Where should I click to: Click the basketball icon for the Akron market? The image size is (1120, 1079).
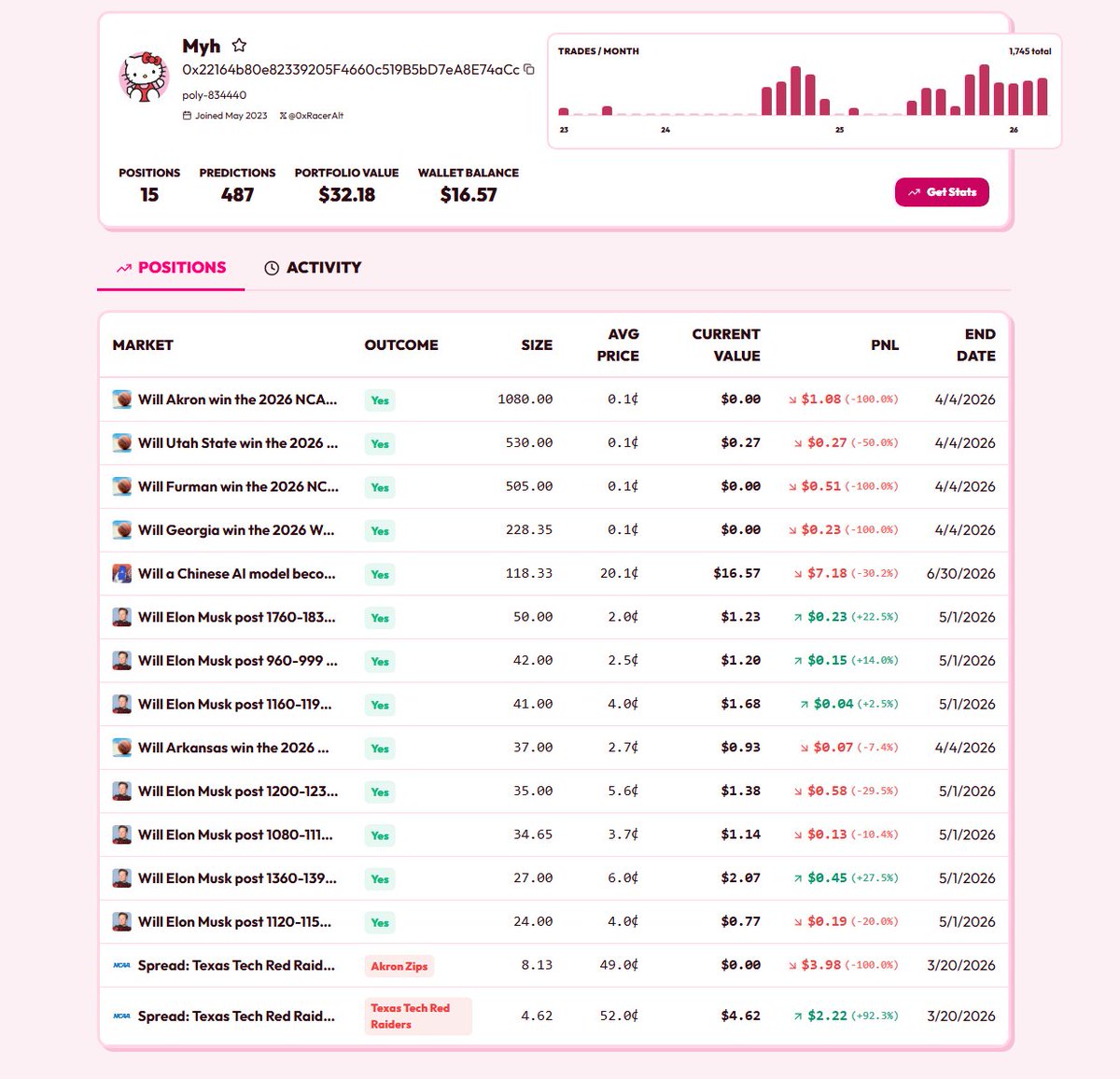click(x=122, y=399)
